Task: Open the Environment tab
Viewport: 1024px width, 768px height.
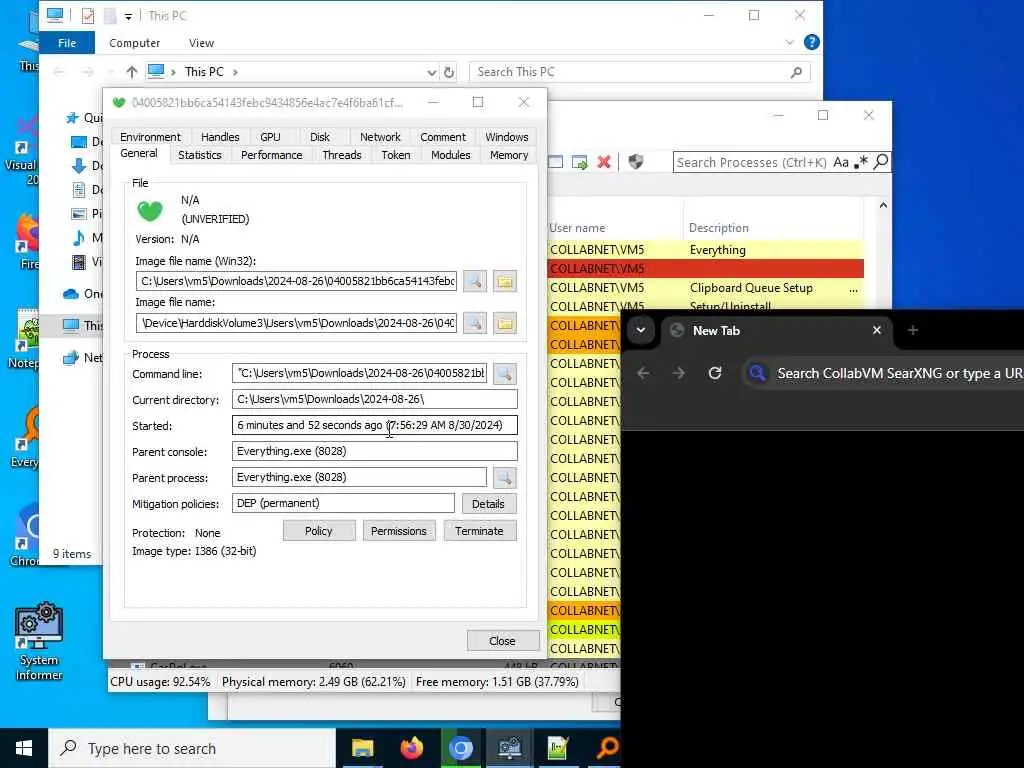Action: [150, 136]
